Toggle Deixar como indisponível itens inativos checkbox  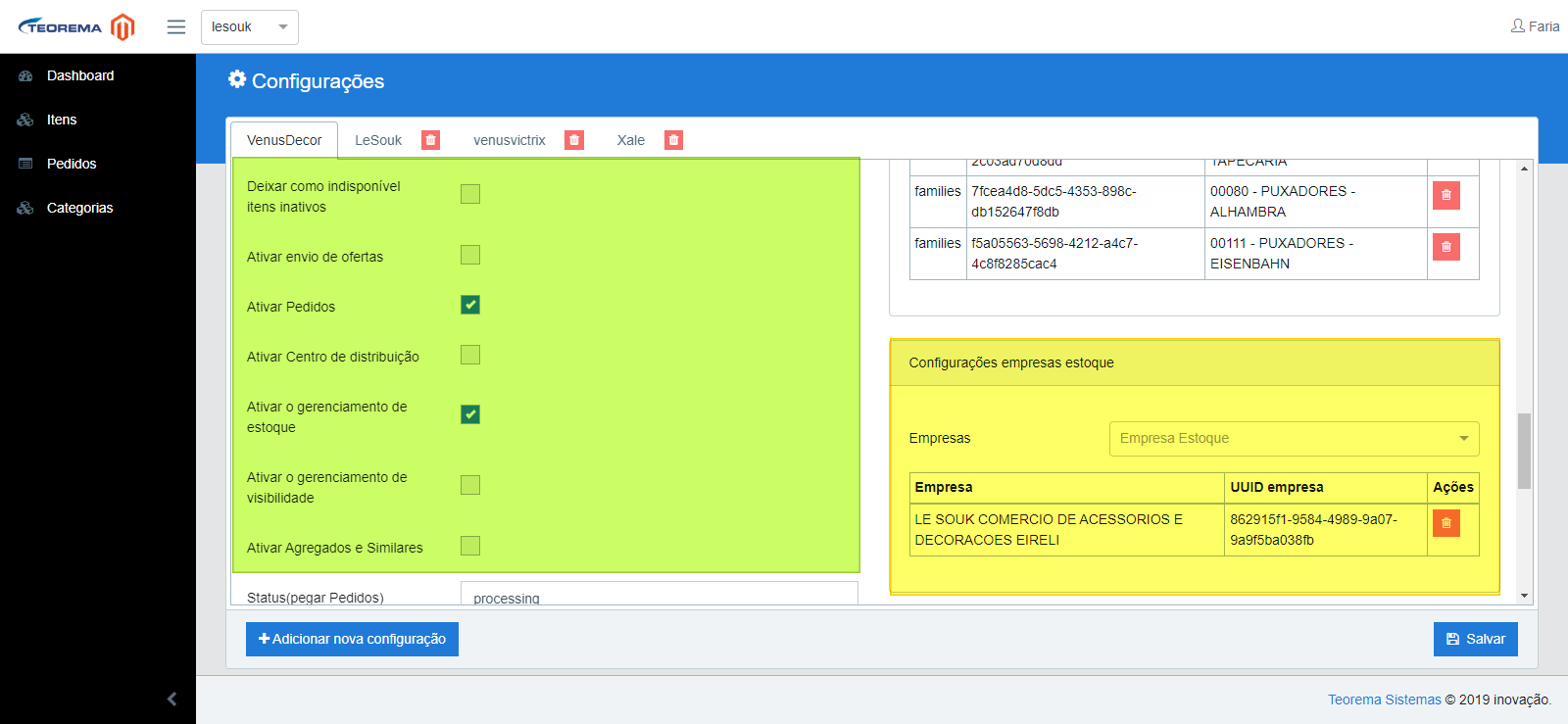[470, 194]
